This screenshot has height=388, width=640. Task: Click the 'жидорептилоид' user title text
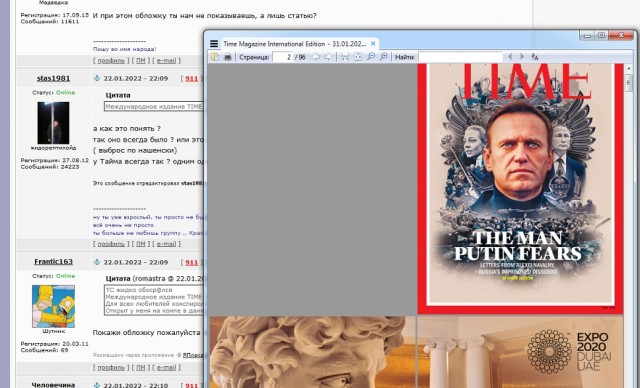53,148
